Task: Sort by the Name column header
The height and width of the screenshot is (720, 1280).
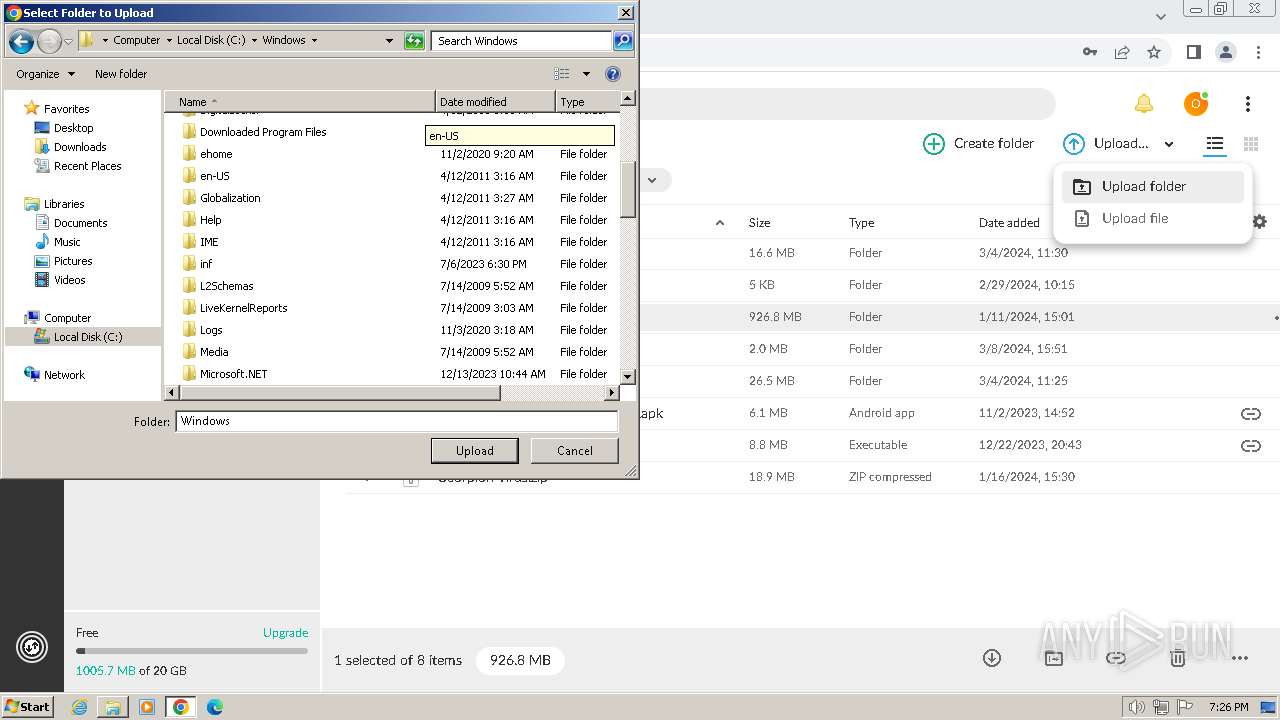Action: pyautogui.click(x=300, y=102)
